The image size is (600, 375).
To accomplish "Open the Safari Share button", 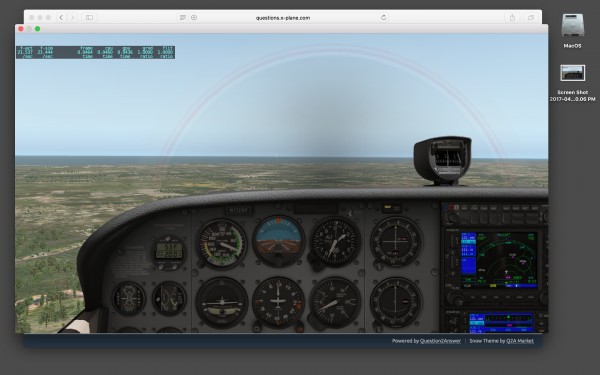I will point(512,18).
